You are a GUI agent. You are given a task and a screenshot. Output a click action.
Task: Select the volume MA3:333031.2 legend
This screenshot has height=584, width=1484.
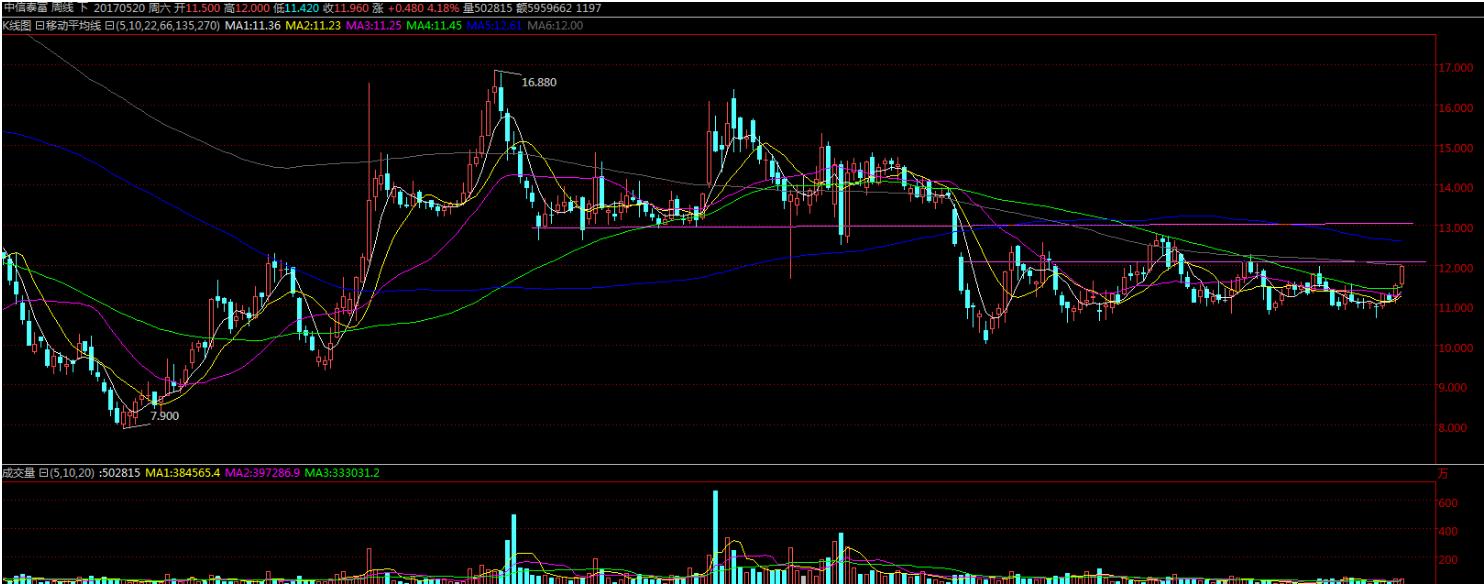point(342,472)
